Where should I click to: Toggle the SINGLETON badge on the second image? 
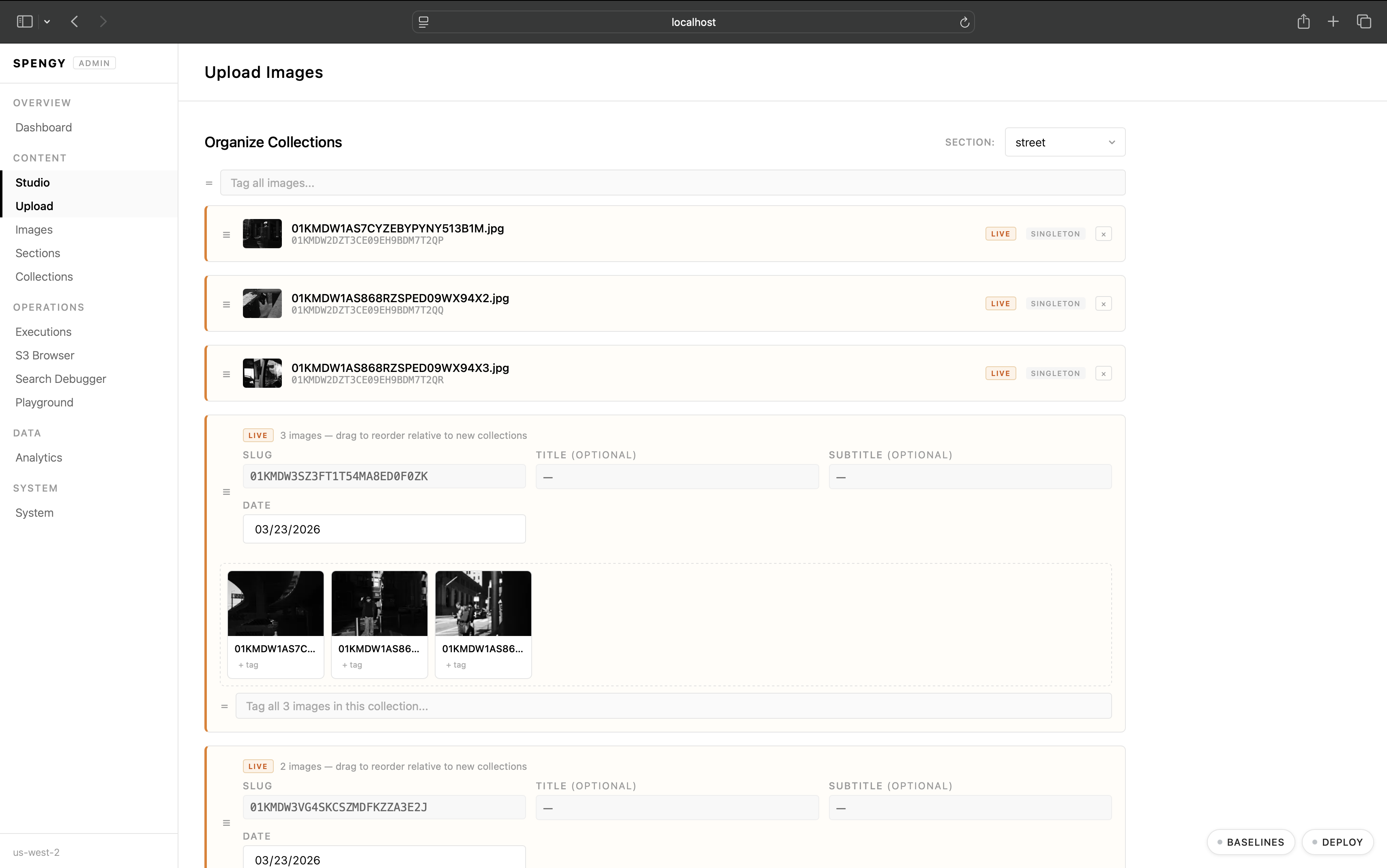1055,303
